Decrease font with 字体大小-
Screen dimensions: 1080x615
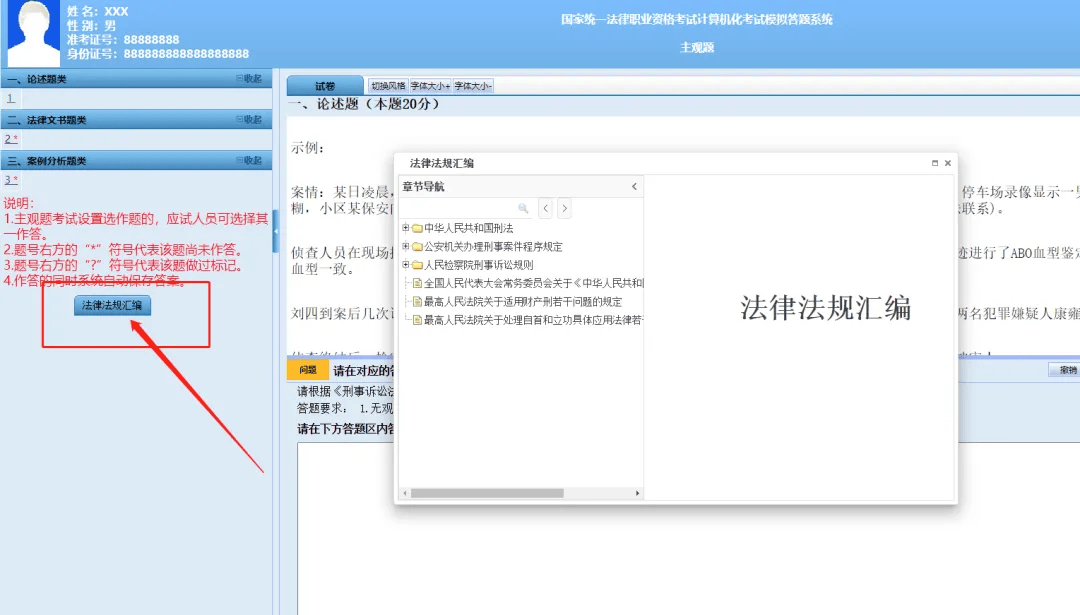[472, 86]
